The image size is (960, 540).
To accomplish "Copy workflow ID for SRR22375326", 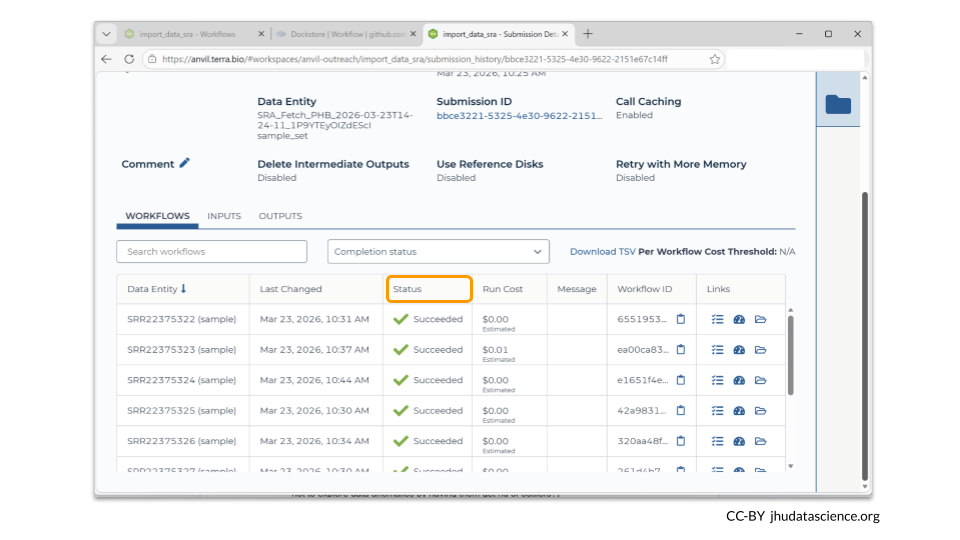I will point(681,441).
